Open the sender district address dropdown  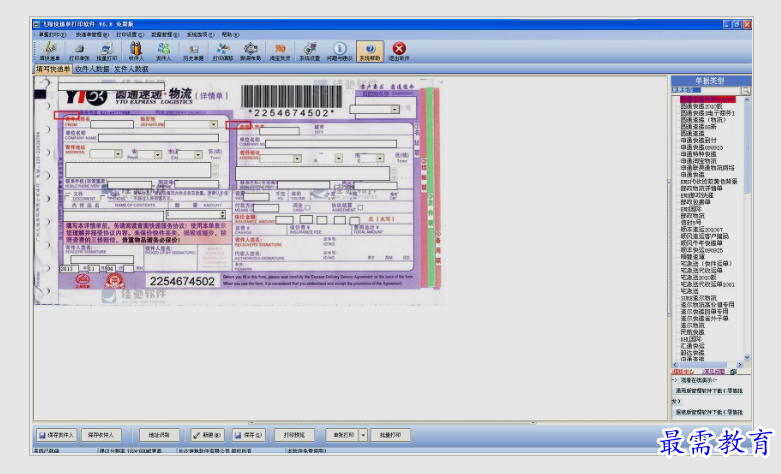198,155
